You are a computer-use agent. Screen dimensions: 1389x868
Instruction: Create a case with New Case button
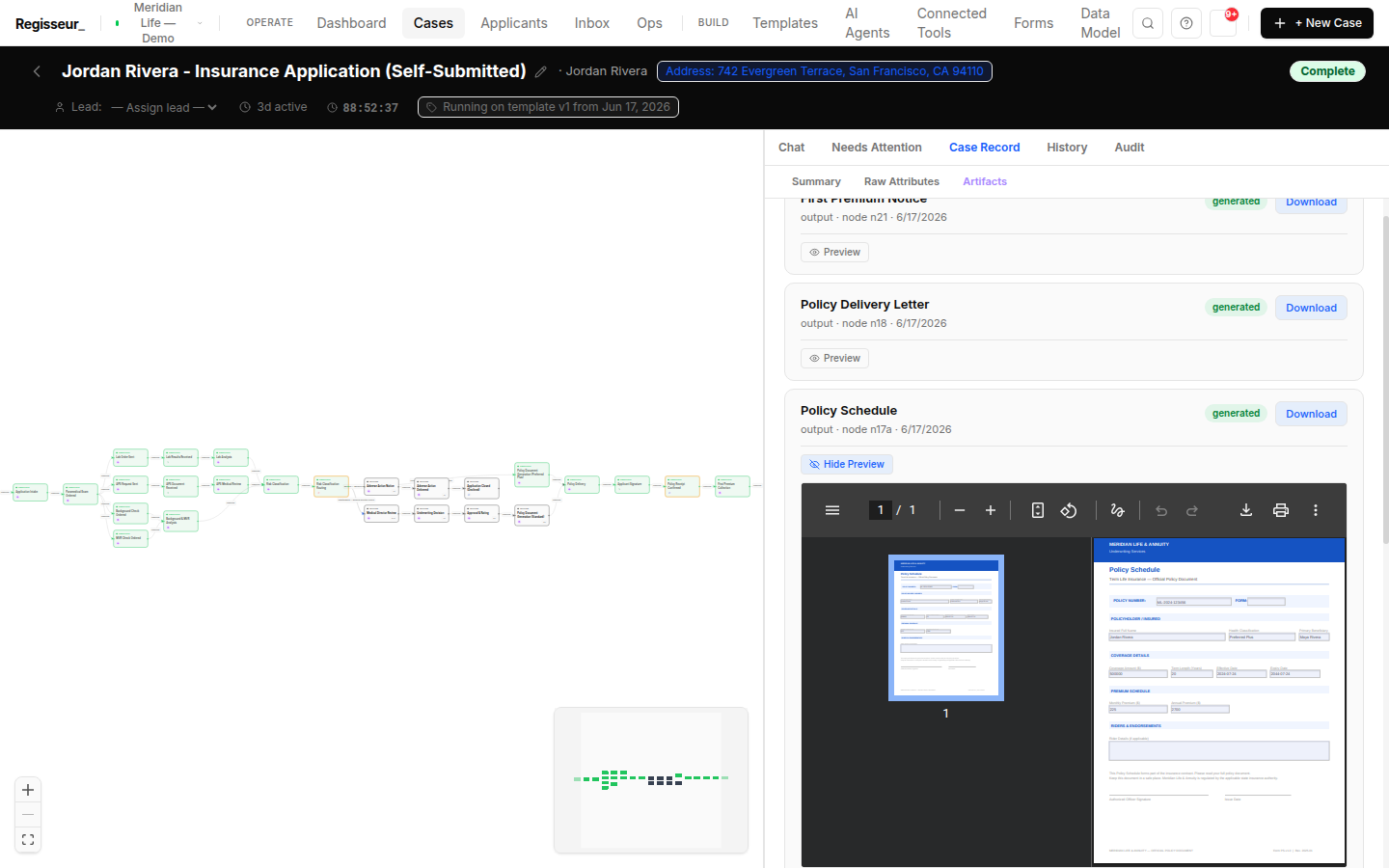[x=1317, y=23]
